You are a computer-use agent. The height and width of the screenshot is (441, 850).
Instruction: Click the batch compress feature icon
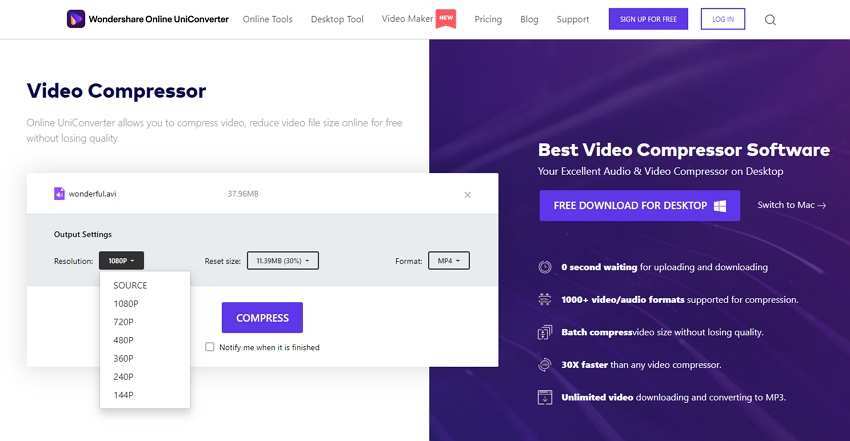pos(545,332)
